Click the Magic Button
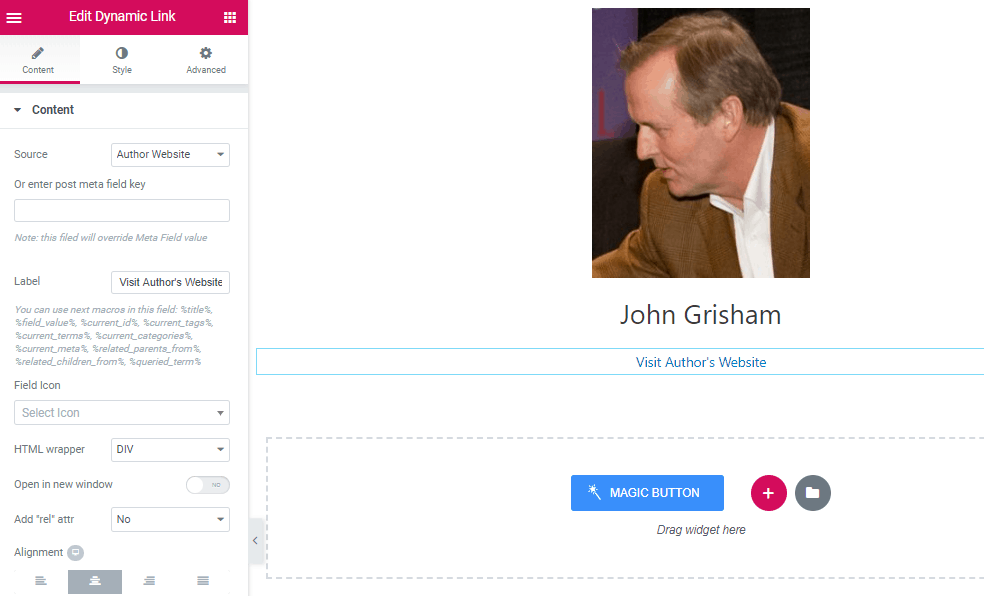Viewport: 984px width, 596px height. click(647, 493)
